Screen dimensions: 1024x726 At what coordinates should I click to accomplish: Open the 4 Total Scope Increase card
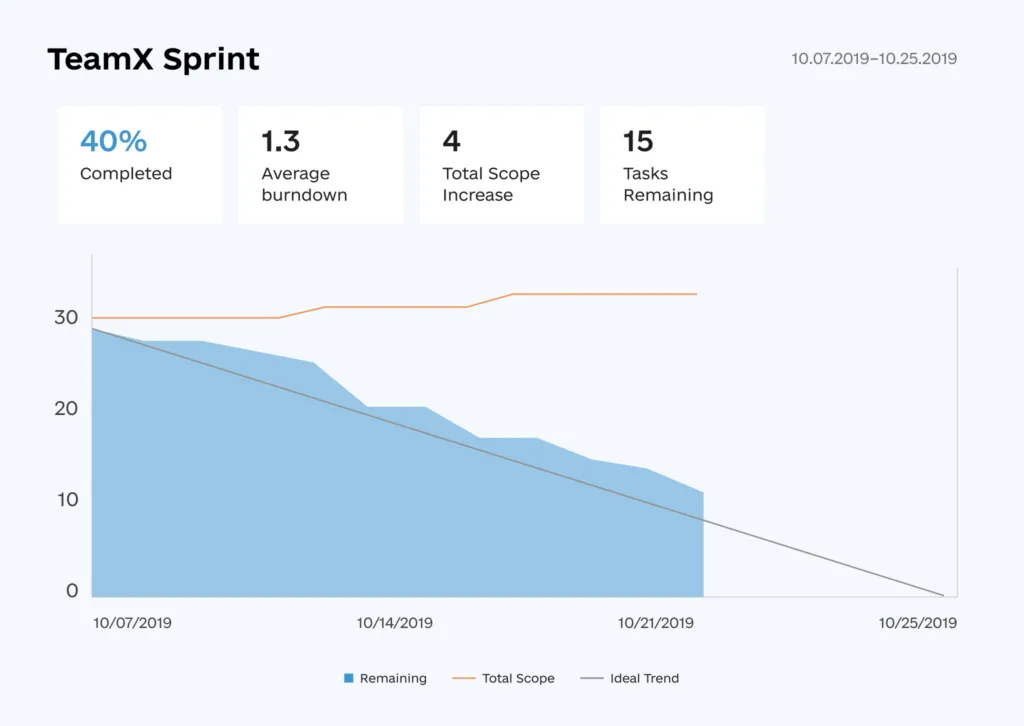point(502,165)
